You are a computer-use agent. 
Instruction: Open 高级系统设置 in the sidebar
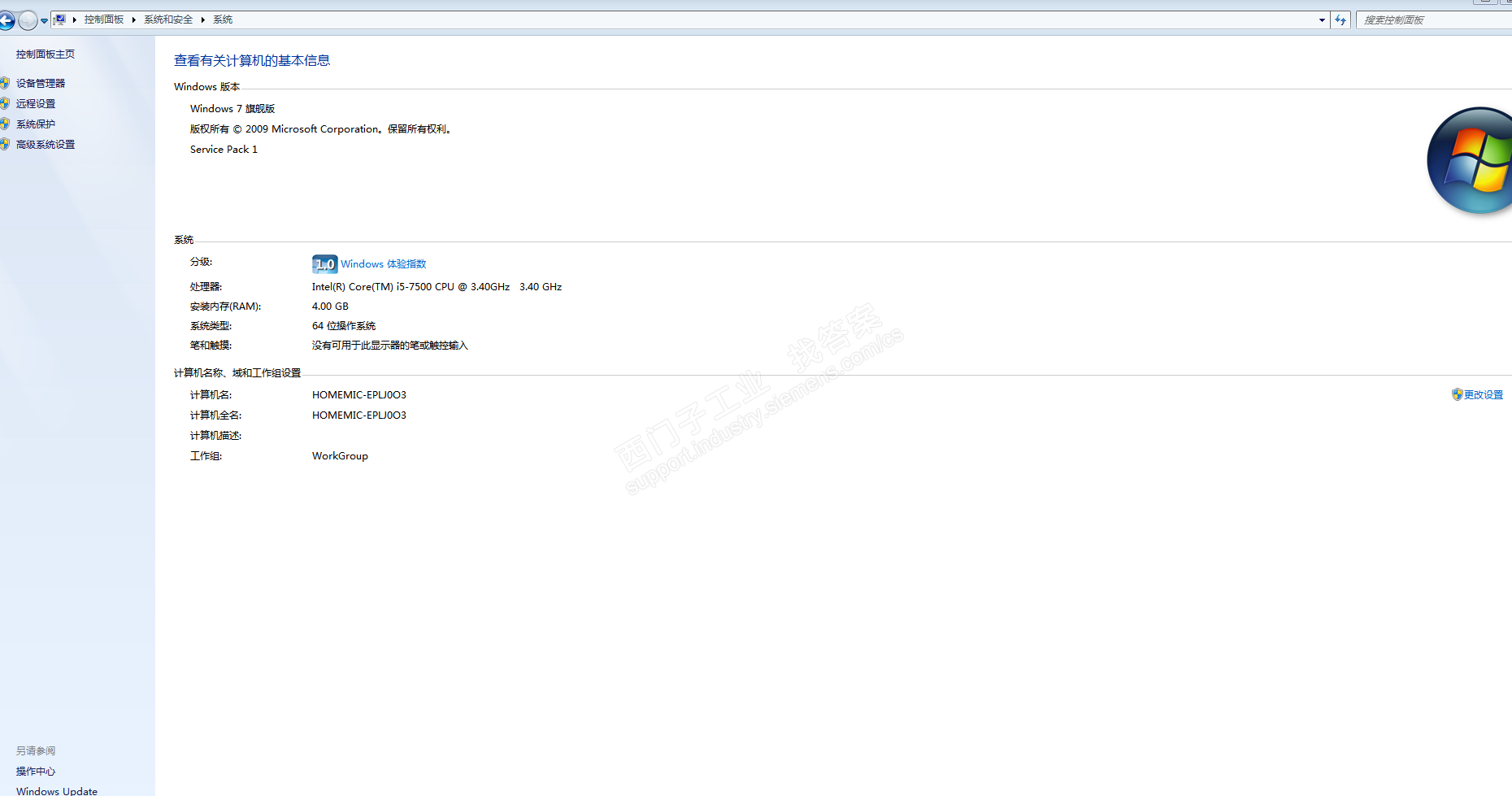coord(46,145)
